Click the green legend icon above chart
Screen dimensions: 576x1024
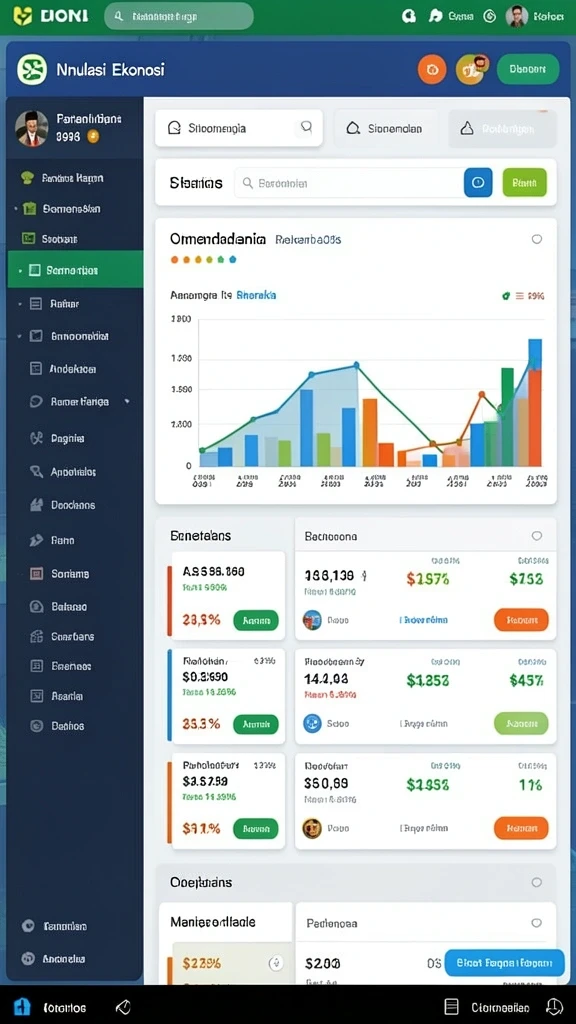click(505, 296)
